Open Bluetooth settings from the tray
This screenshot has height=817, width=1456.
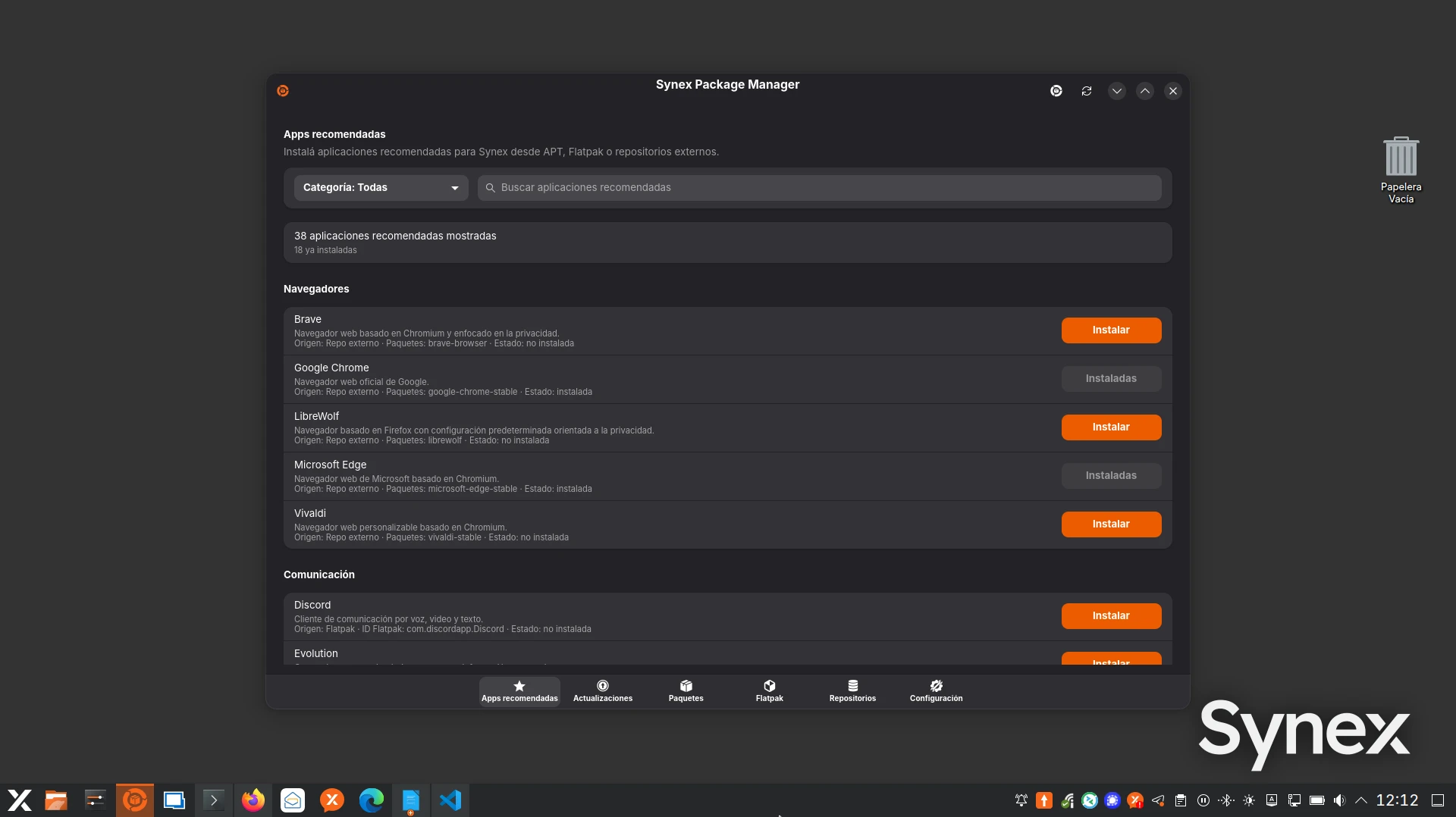coord(1226,800)
